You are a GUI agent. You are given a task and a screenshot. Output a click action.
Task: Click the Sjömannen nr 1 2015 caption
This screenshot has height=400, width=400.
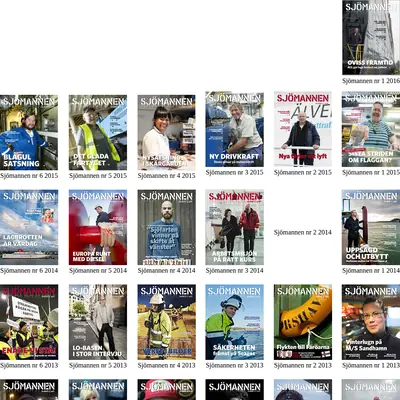click(x=371, y=172)
